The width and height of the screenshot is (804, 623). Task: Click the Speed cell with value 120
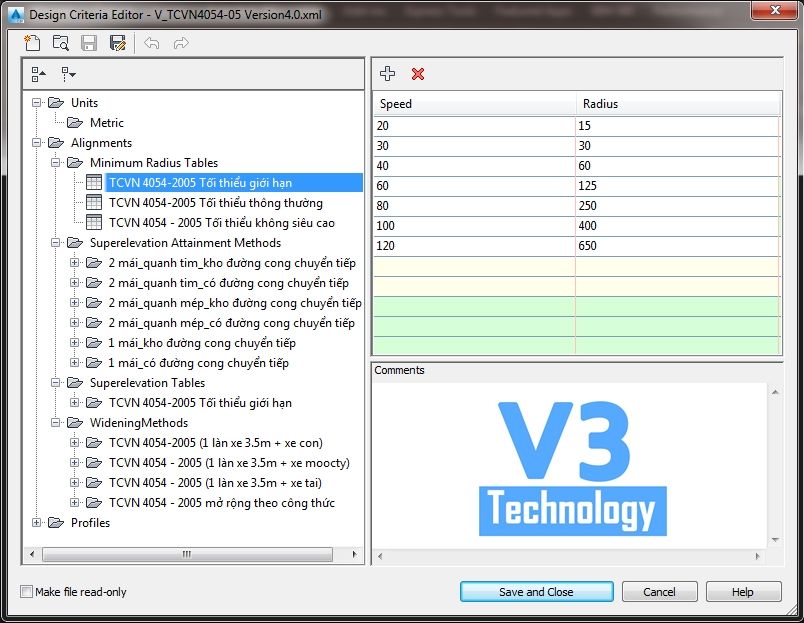[x=474, y=246]
